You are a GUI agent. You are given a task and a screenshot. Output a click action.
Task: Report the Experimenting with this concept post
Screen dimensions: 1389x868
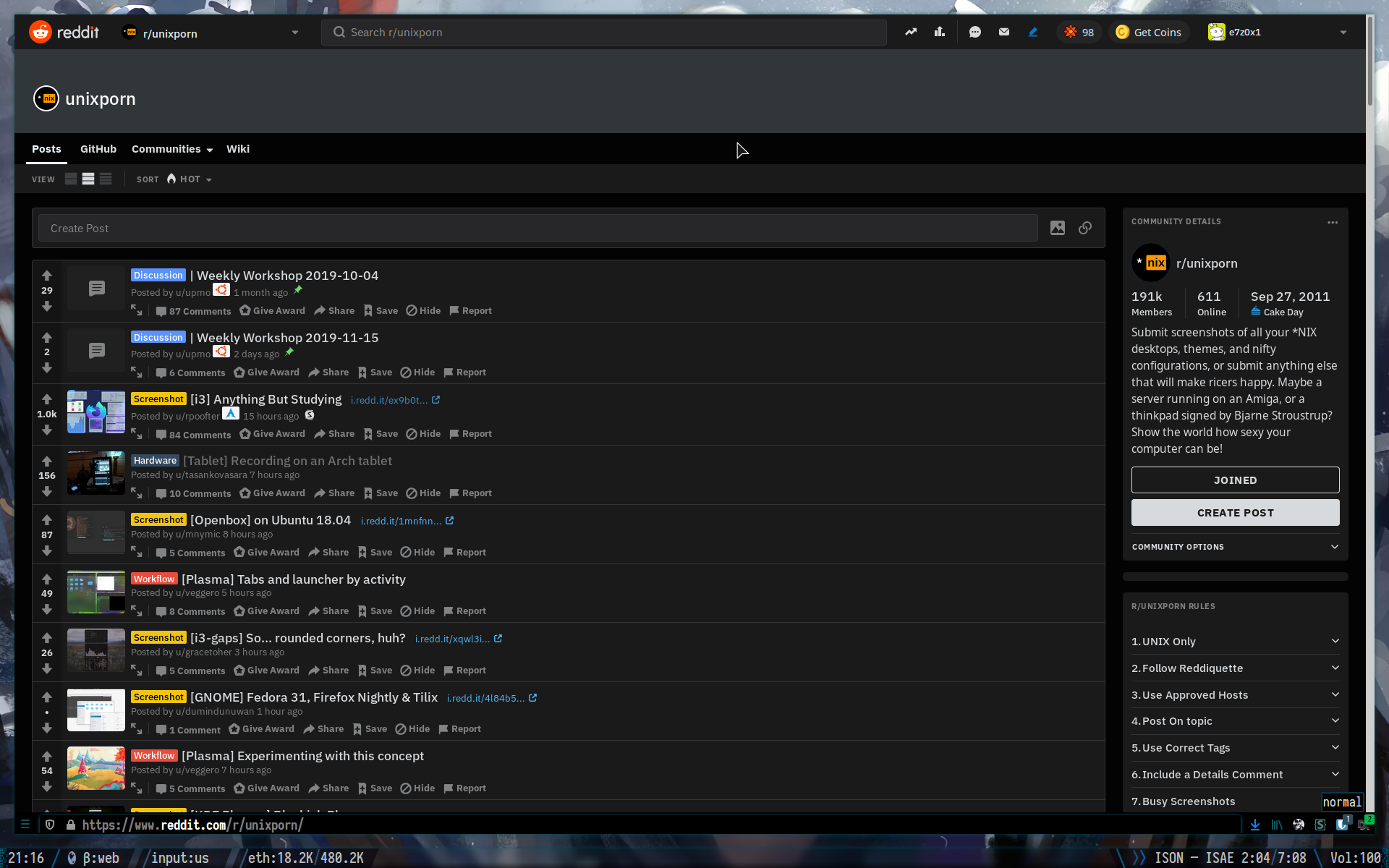point(464,788)
